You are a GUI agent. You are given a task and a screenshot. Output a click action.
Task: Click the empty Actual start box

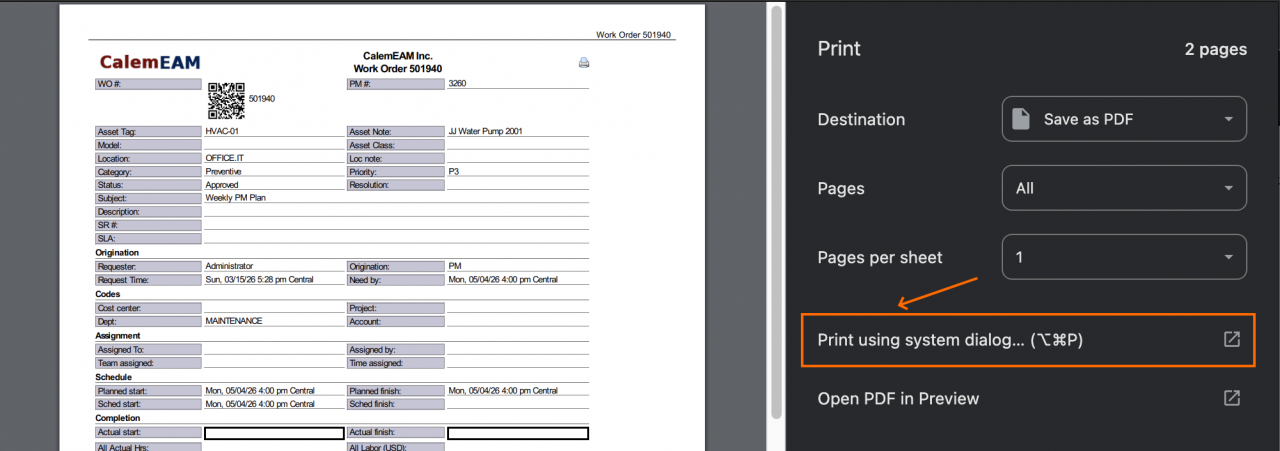(x=274, y=433)
